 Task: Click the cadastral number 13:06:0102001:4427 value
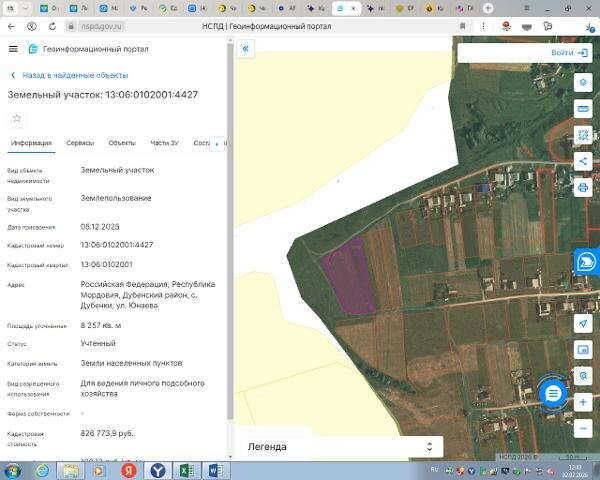tap(117, 245)
